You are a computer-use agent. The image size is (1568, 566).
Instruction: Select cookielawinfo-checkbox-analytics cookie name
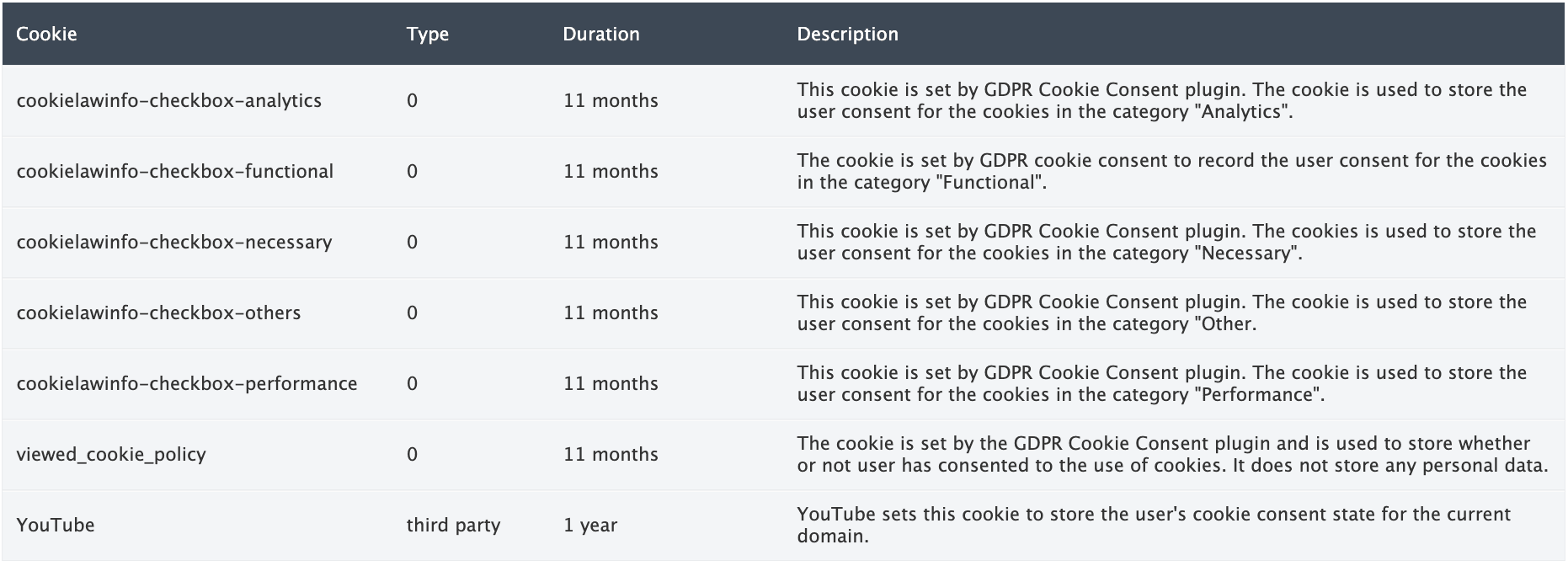(x=169, y=101)
